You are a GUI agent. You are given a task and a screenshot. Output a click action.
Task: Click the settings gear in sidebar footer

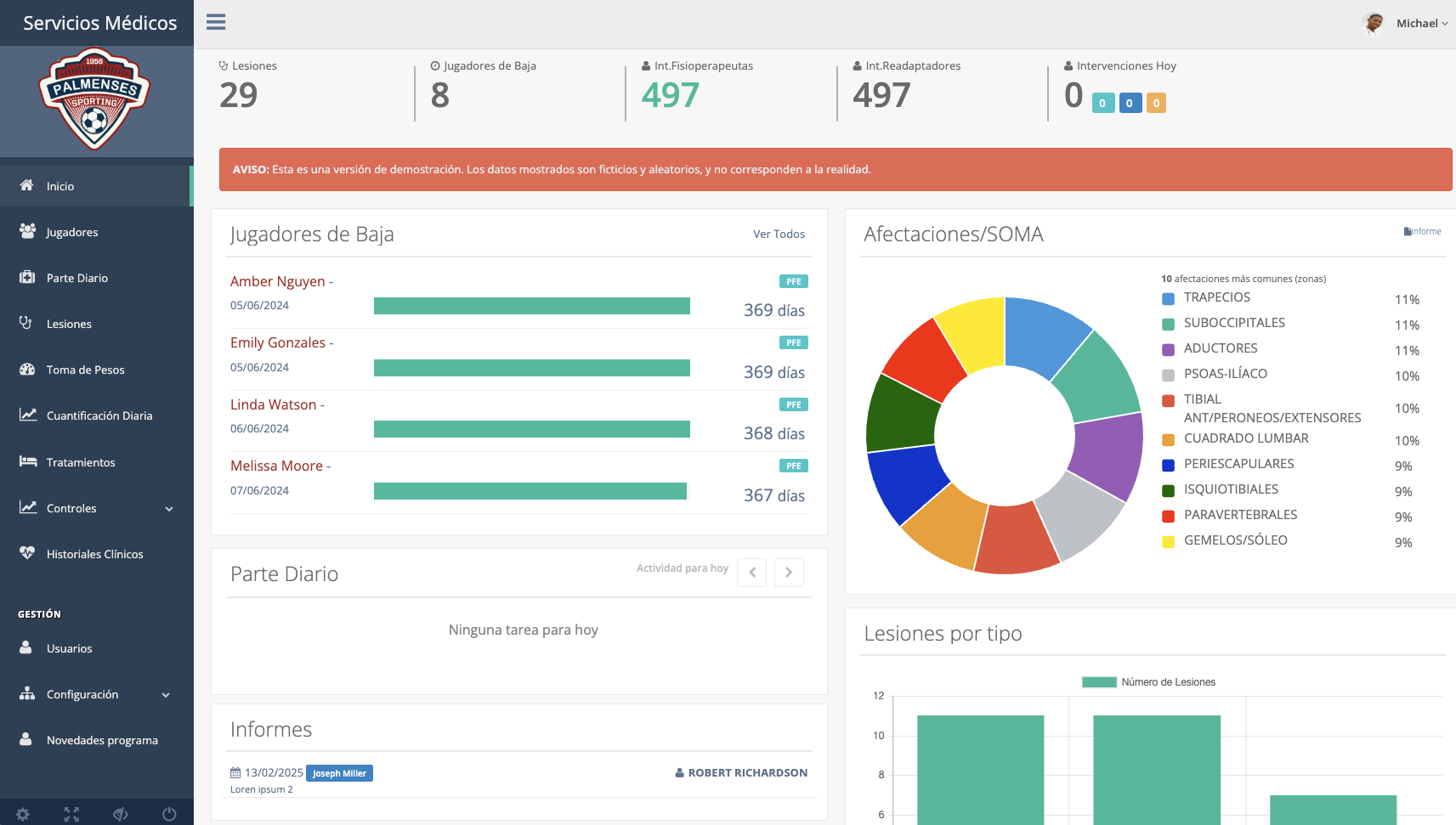tap(23, 814)
